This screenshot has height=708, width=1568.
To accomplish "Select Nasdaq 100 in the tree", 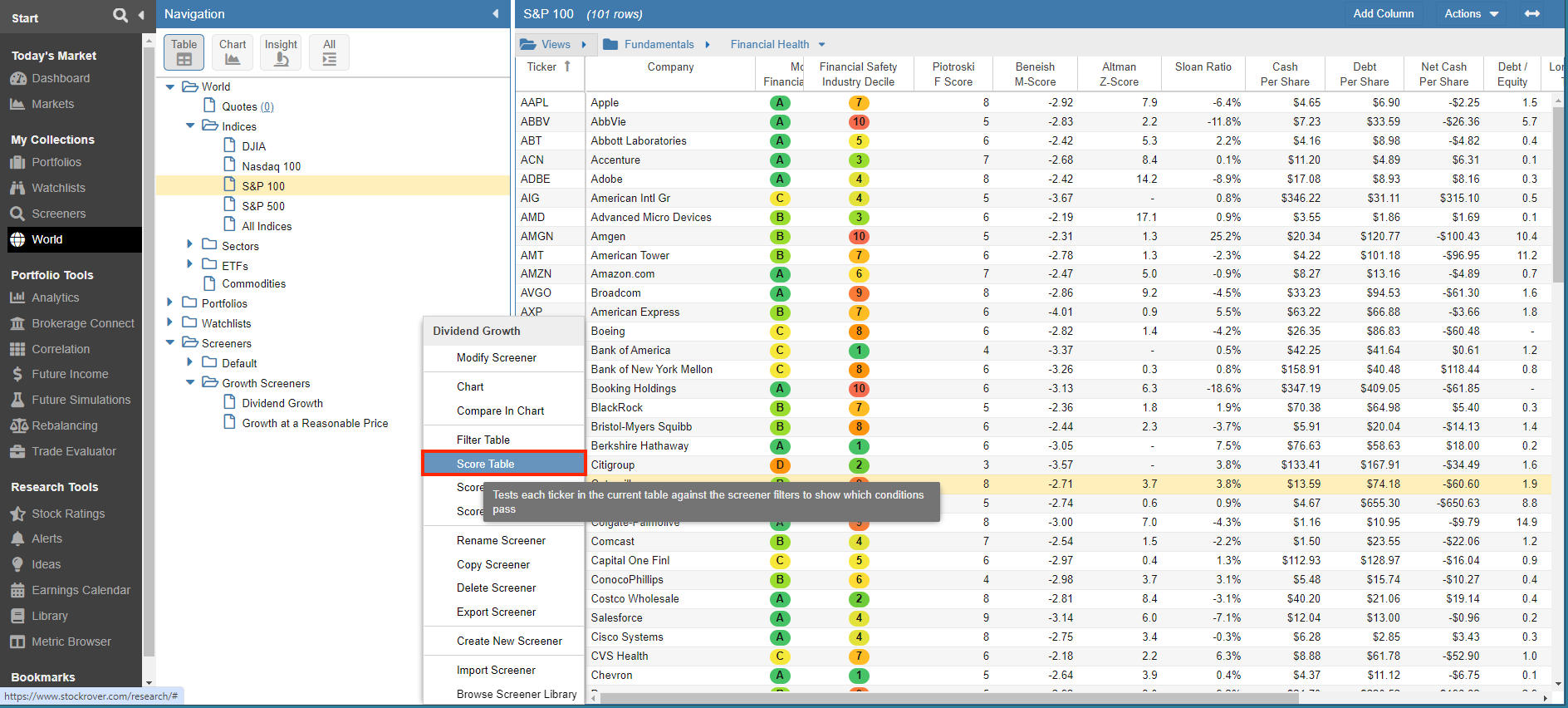I will pyautogui.click(x=271, y=166).
